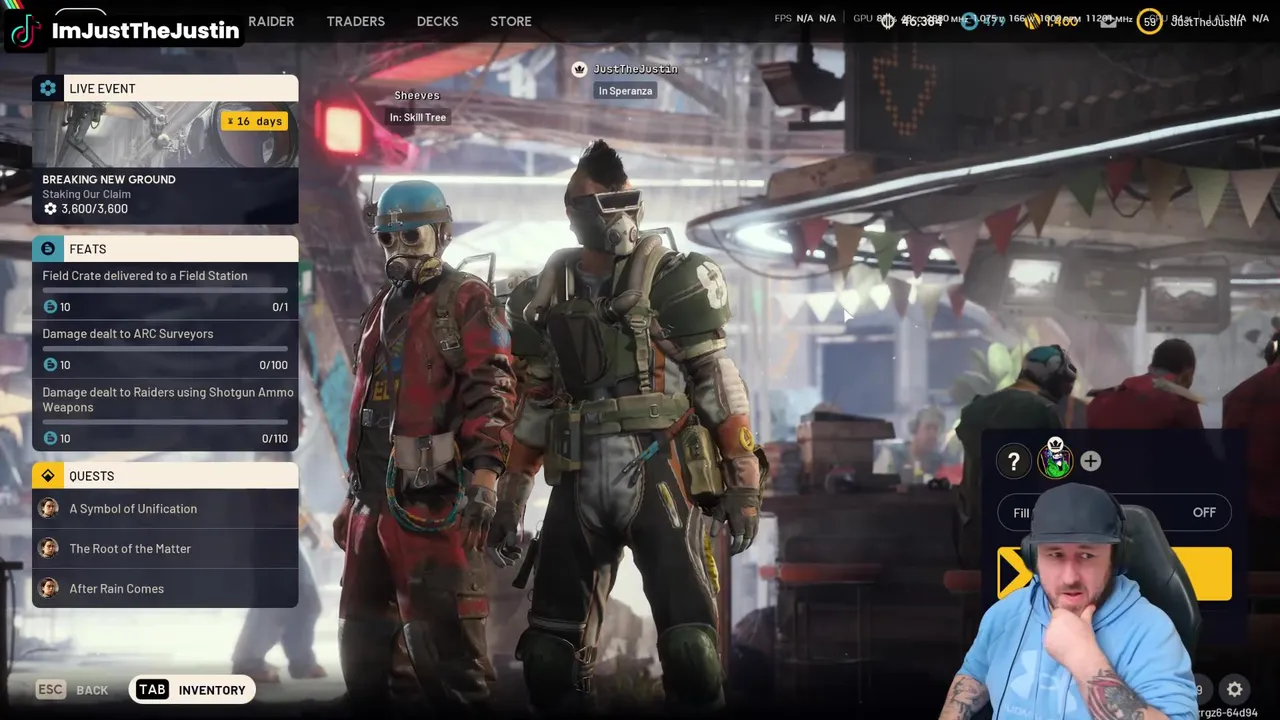Open settings gear in bottom right
1280x720 pixels.
pyautogui.click(x=1235, y=690)
